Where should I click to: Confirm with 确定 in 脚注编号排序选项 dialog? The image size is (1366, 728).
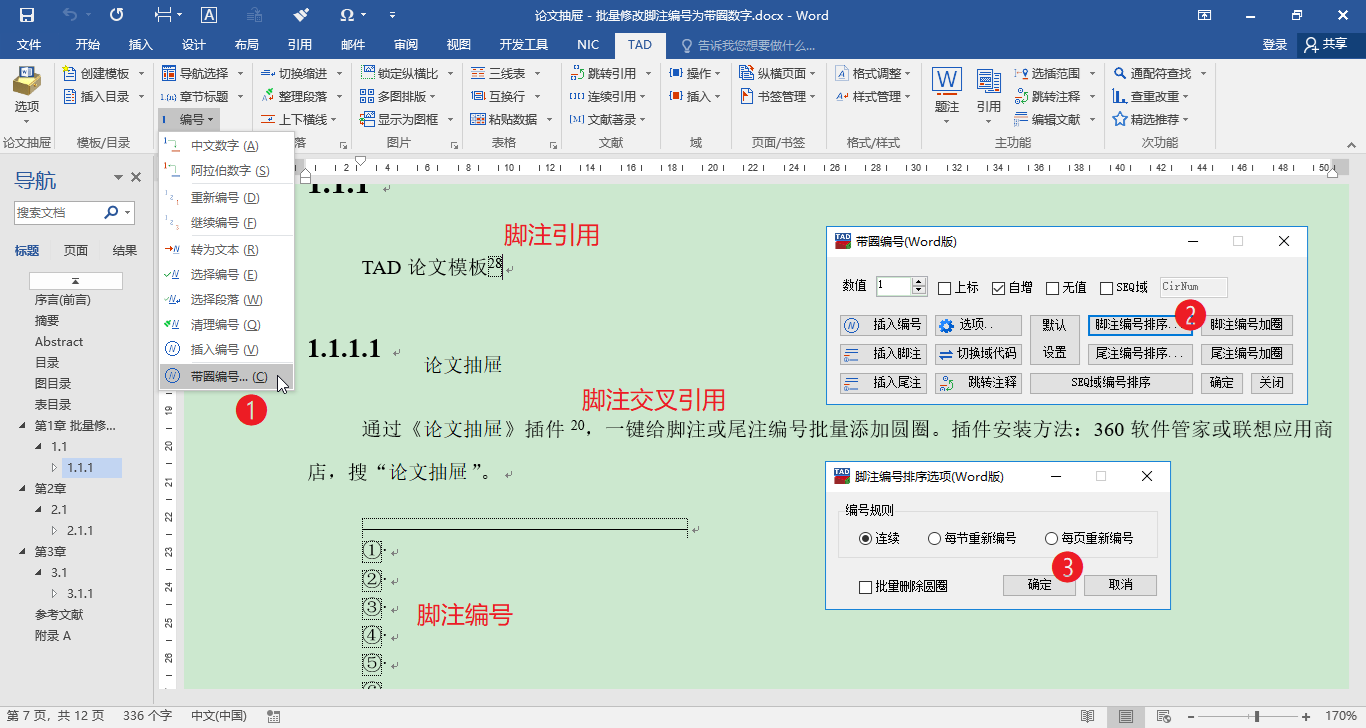[1039, 585]
